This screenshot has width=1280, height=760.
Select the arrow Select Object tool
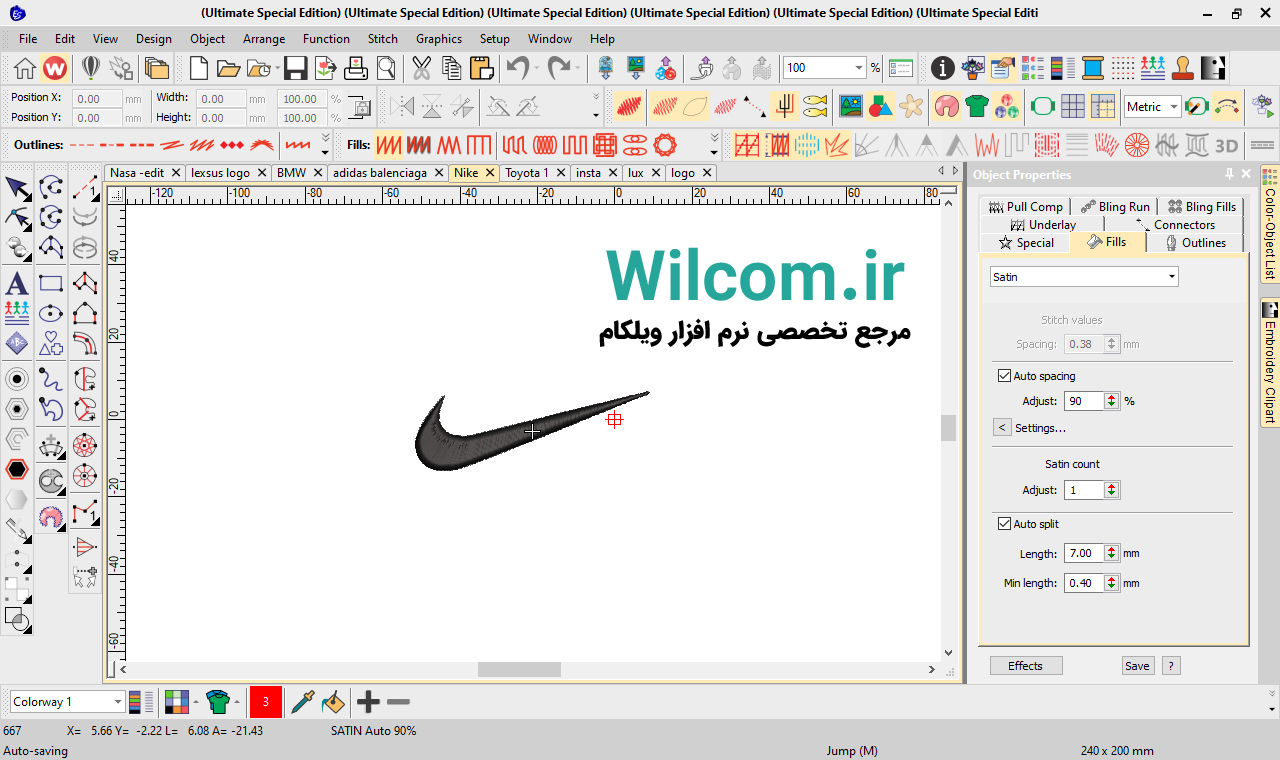pos(17,187)
